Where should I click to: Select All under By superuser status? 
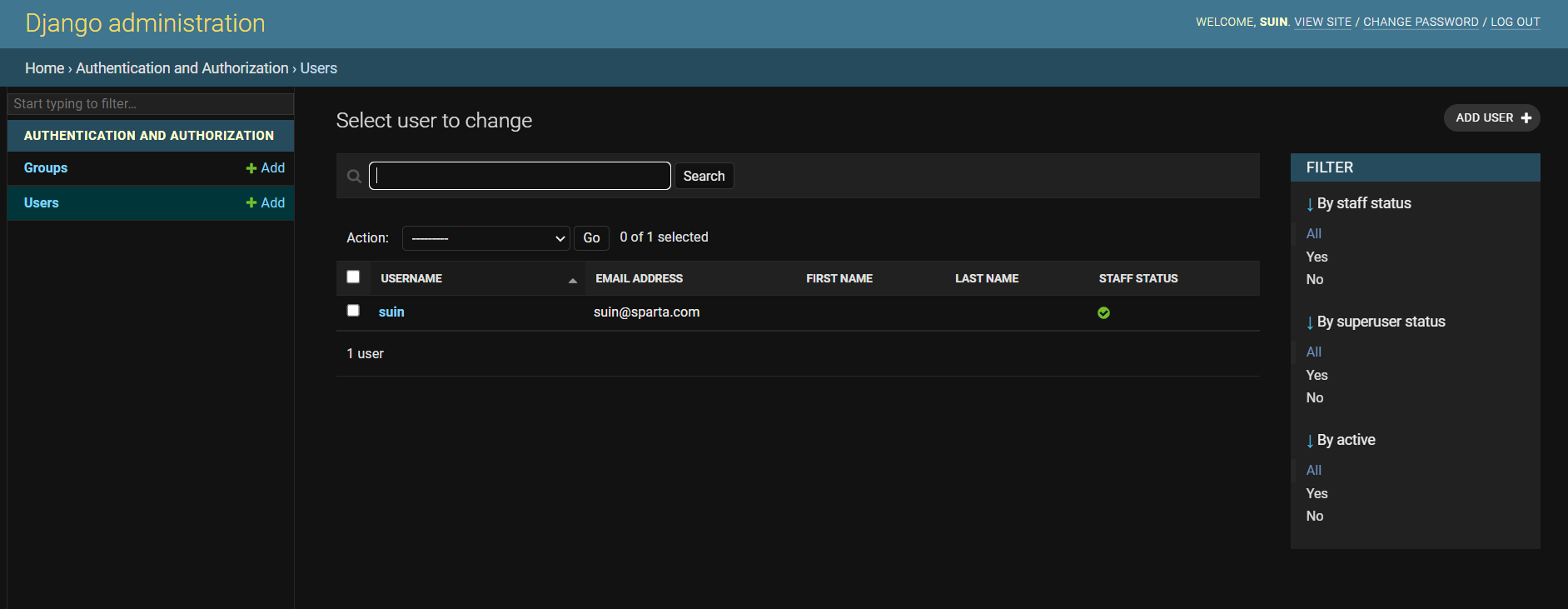point(1313,352)
